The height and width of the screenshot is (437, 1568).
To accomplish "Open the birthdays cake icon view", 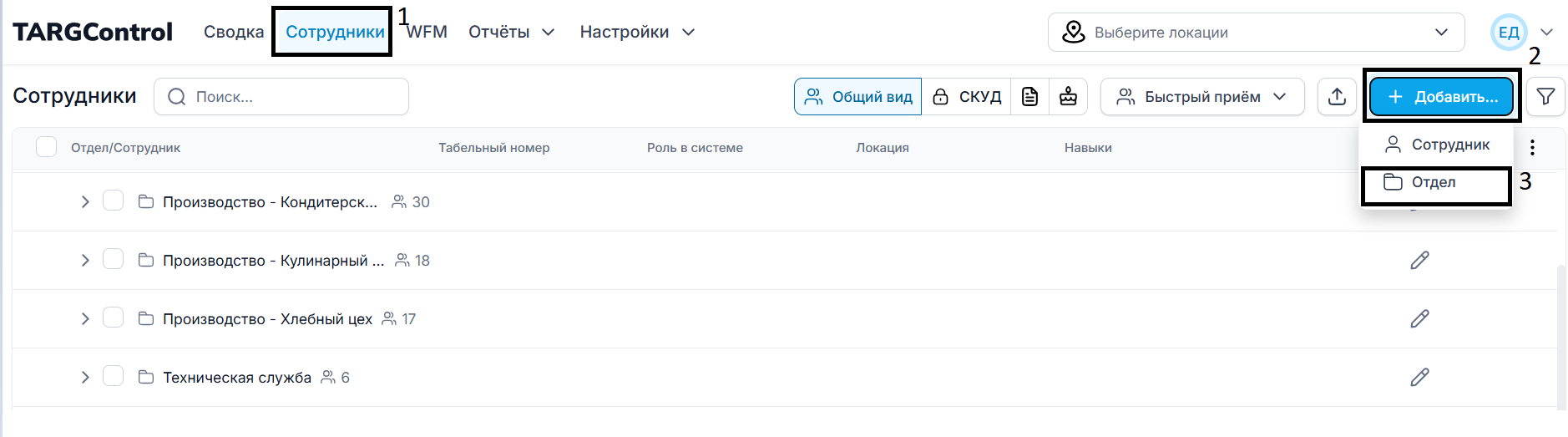I will [x=1068, y=97].
